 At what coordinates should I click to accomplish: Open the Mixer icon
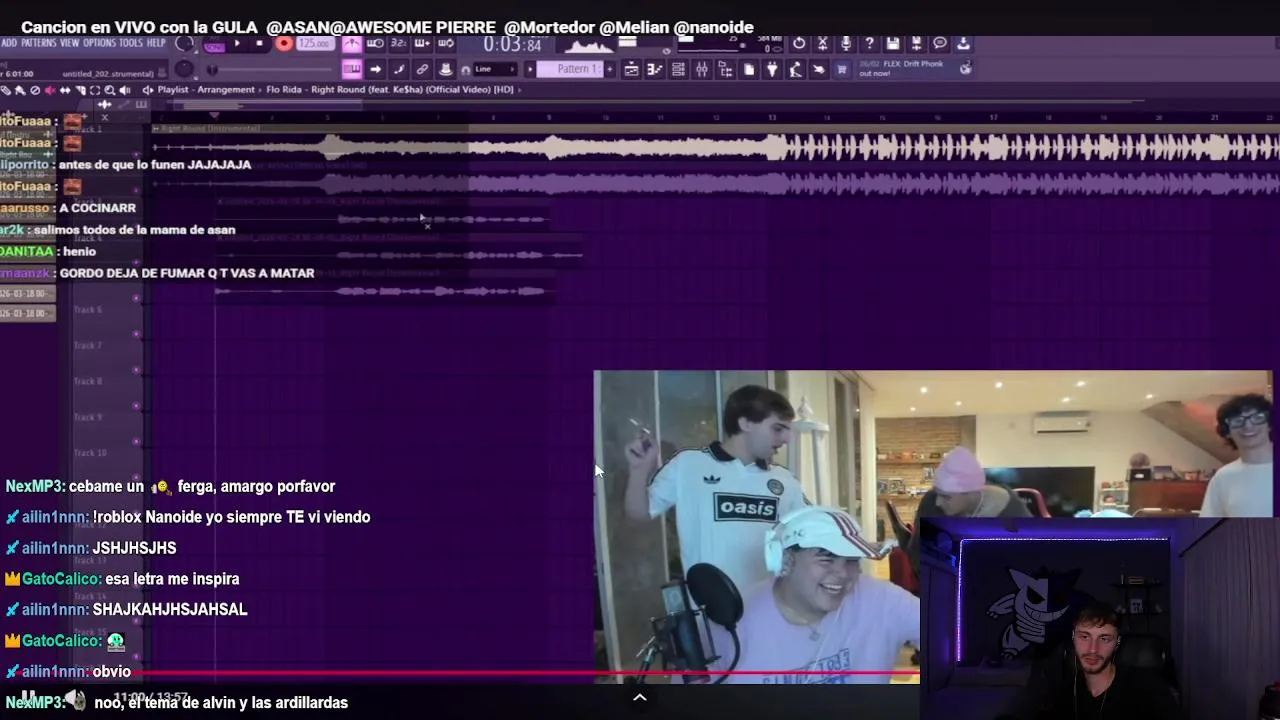(x=702, y=69)
